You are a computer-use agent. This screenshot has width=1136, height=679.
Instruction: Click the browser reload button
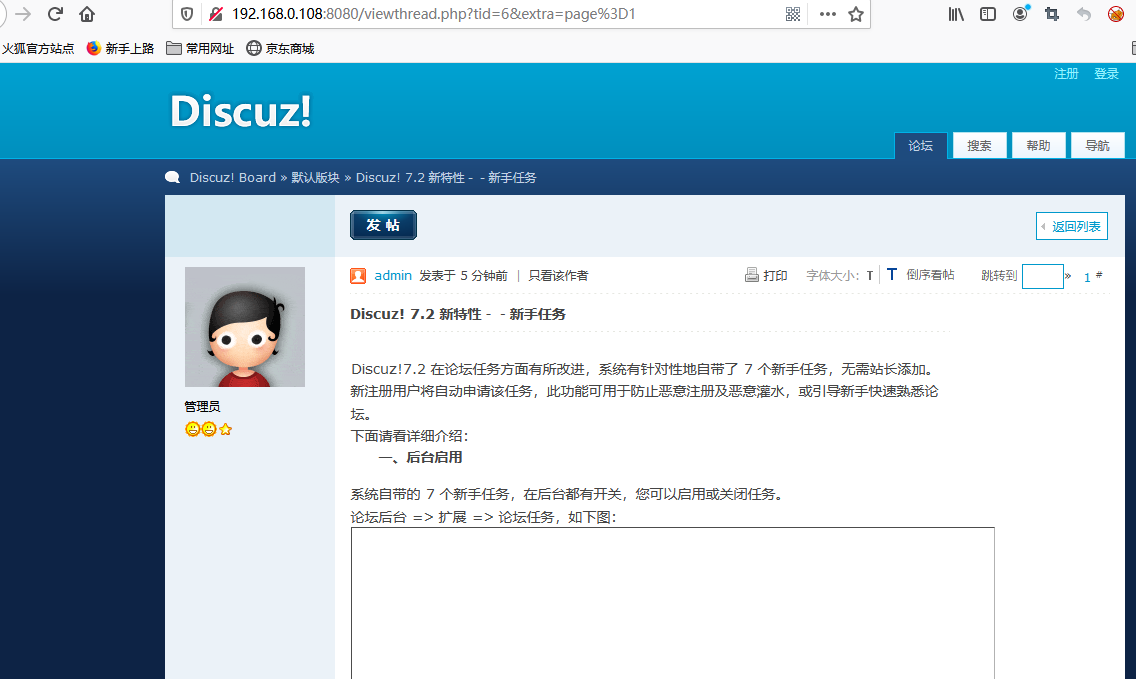pos(55,14)
